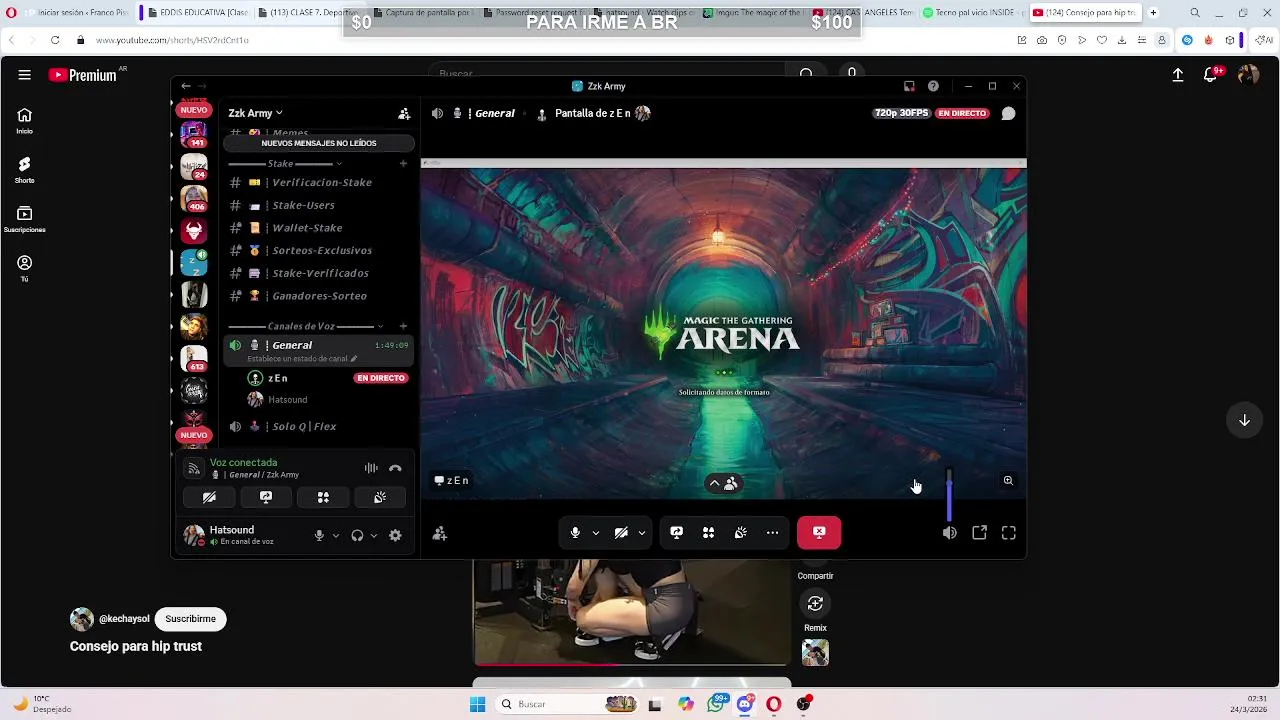Open the stream chat bubble icon
The image size is (1280, 720).
(x=1008, y=113)
